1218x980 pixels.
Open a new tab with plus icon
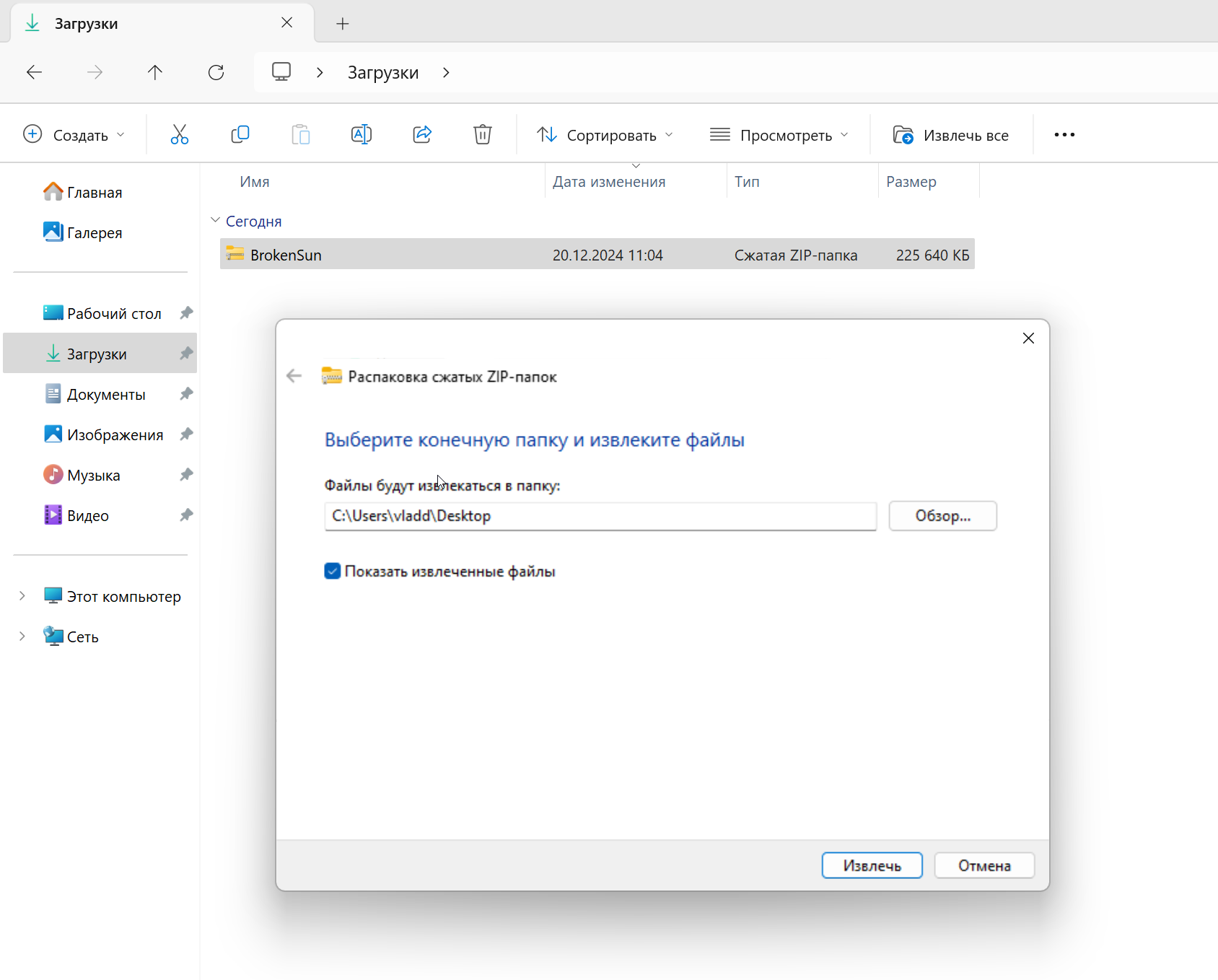(x=343, y=24)
